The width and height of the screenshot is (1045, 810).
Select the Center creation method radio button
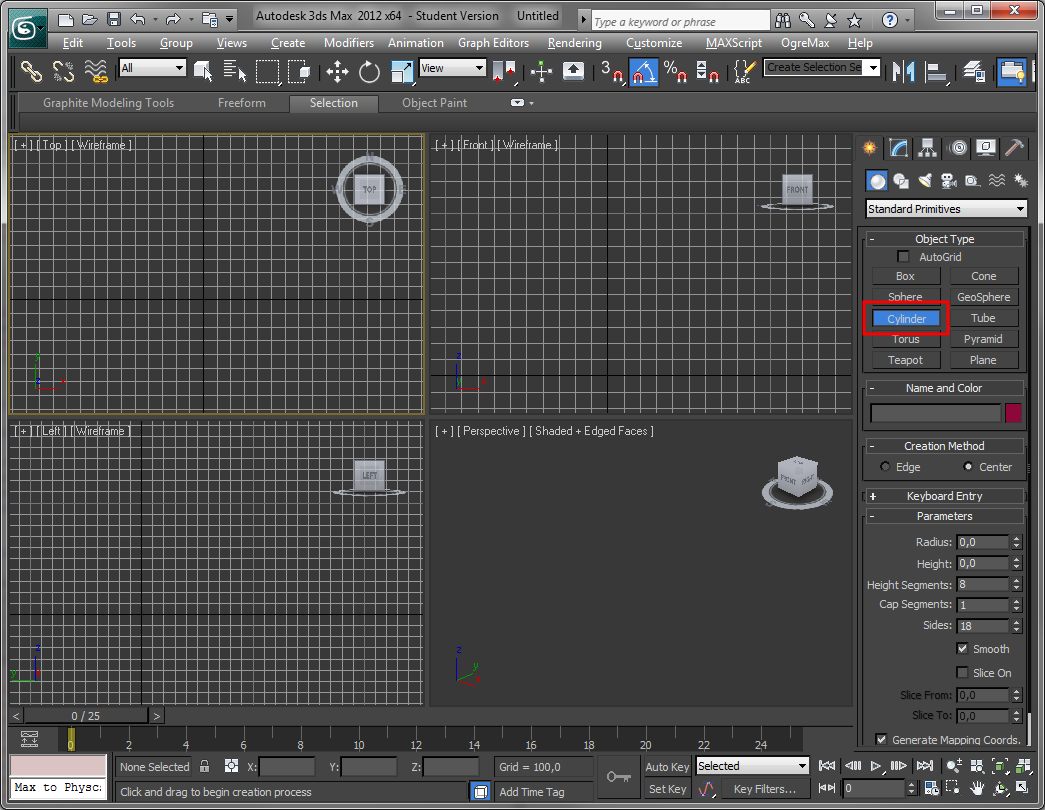[x=967, y=467]
